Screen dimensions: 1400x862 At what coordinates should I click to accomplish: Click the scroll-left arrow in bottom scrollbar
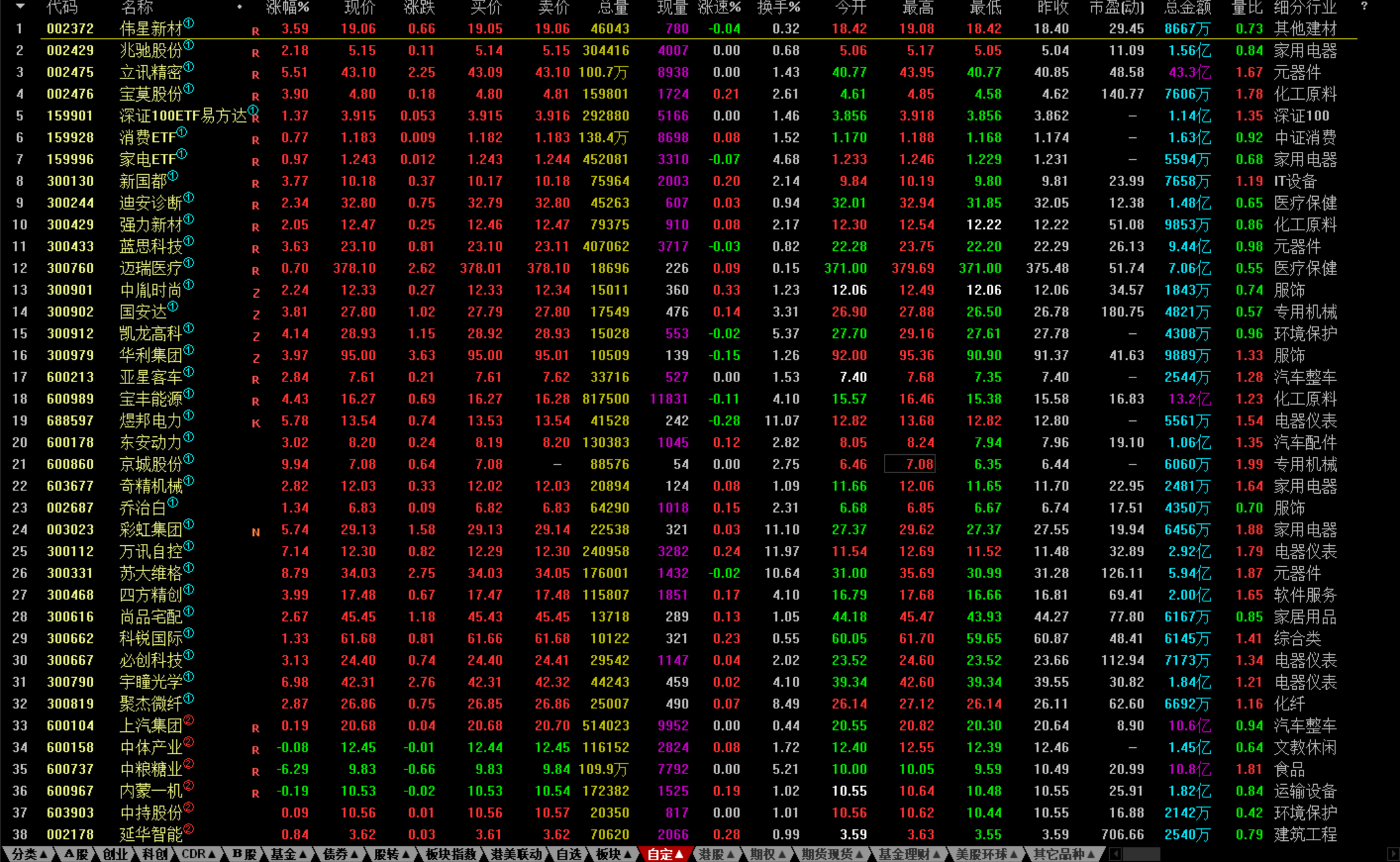click(1115, 854)
